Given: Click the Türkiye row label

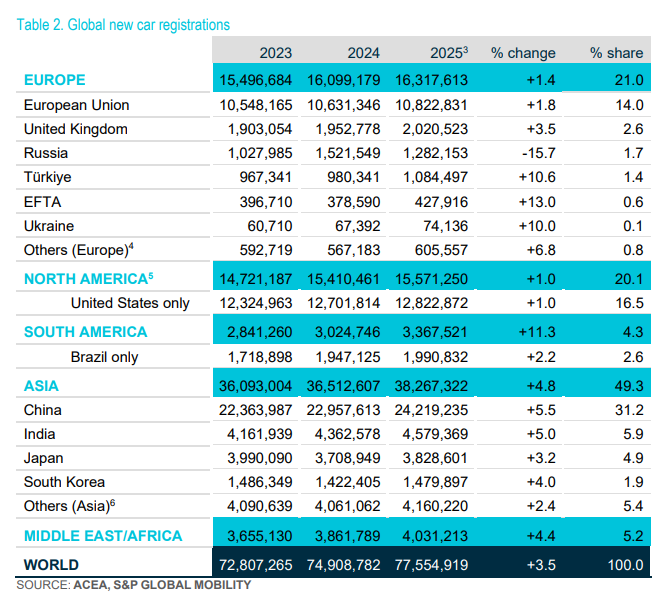Looking at the screenshot, I should [x=47, y=177].
